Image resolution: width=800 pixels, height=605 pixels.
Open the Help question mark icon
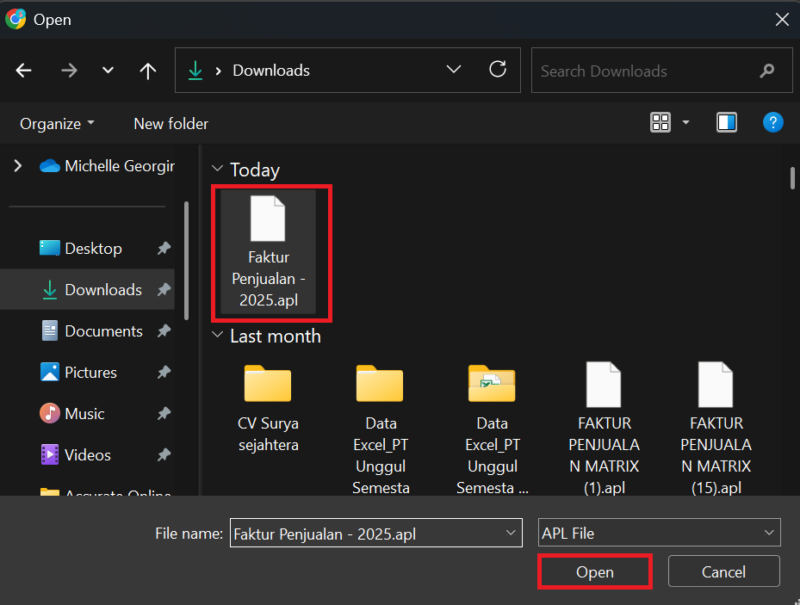[772, 122]
